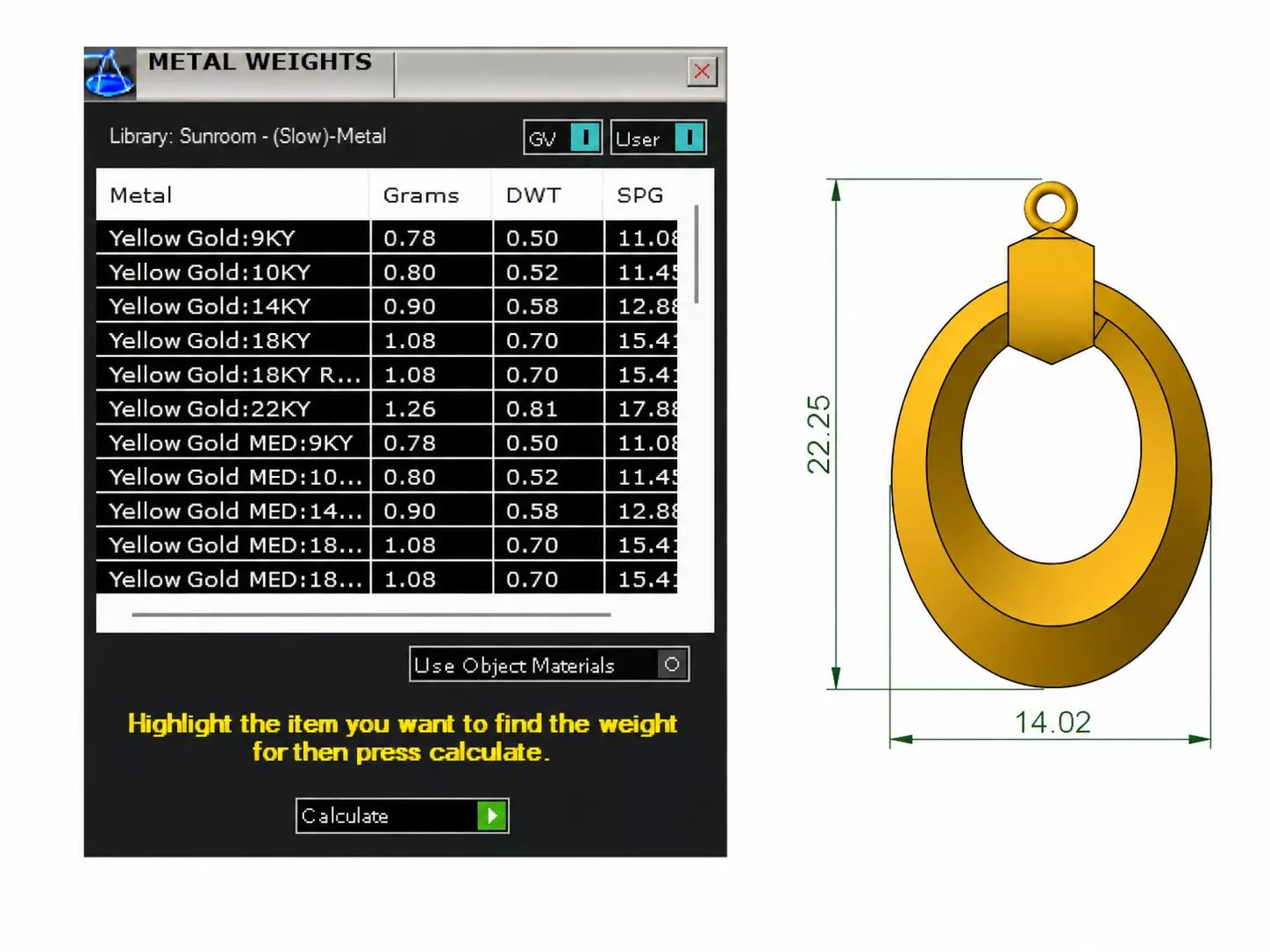
Task: Click the 0.78 grams value in Yellow Gold:9KY row
Action: [x=410, y=238]
